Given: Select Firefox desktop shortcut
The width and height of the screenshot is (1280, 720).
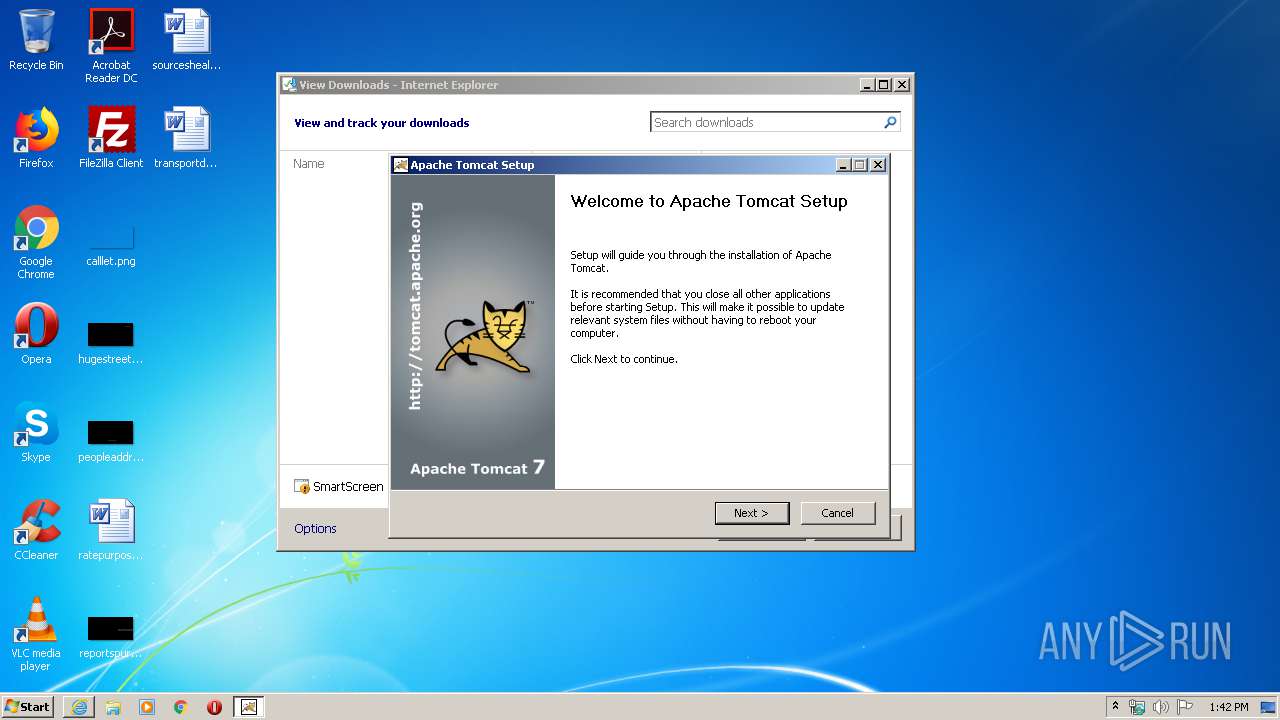Looking at the screenshot, I should (x=36, y=138).
